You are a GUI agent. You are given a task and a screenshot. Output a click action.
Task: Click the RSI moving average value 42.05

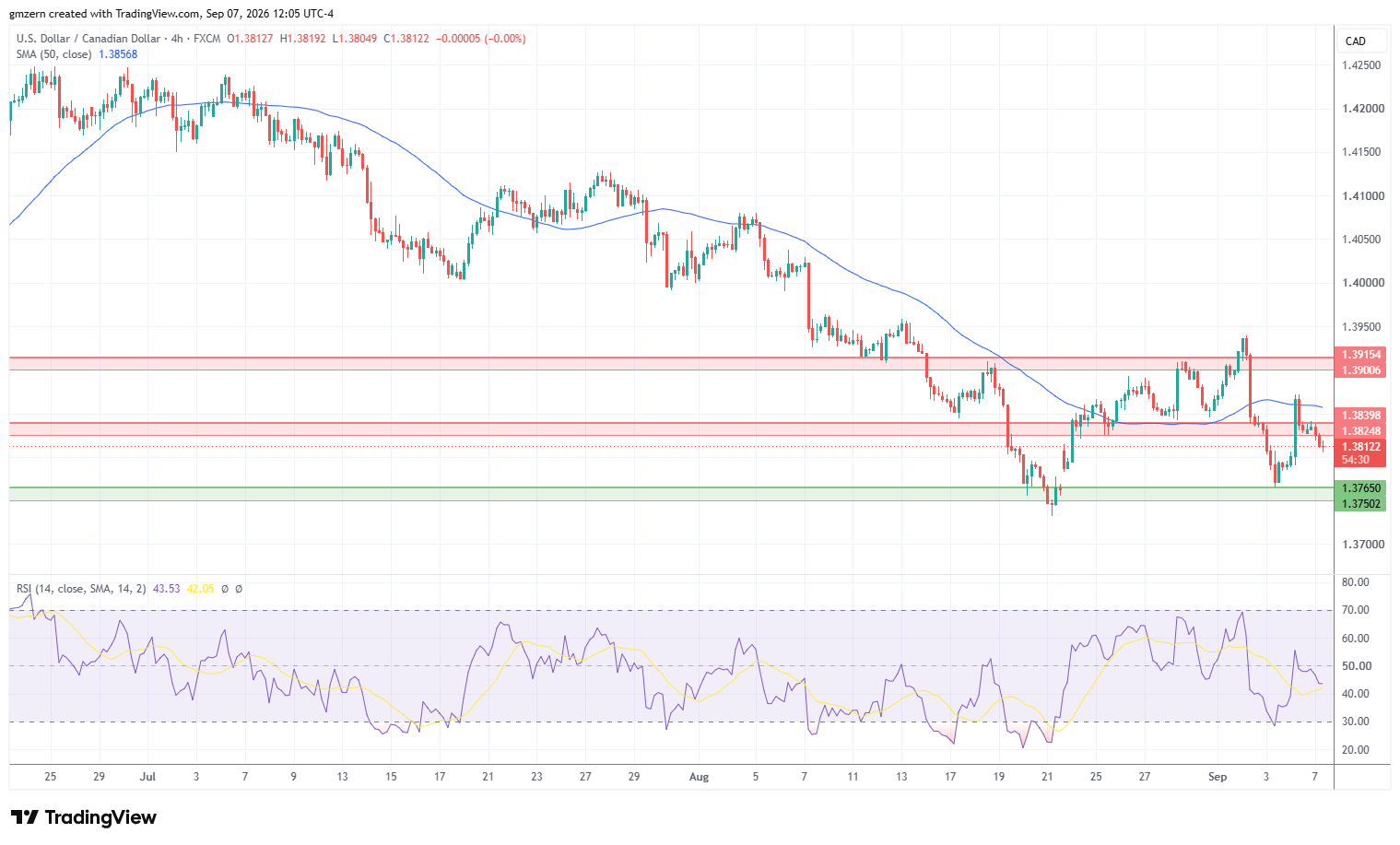tap(200, 588)
